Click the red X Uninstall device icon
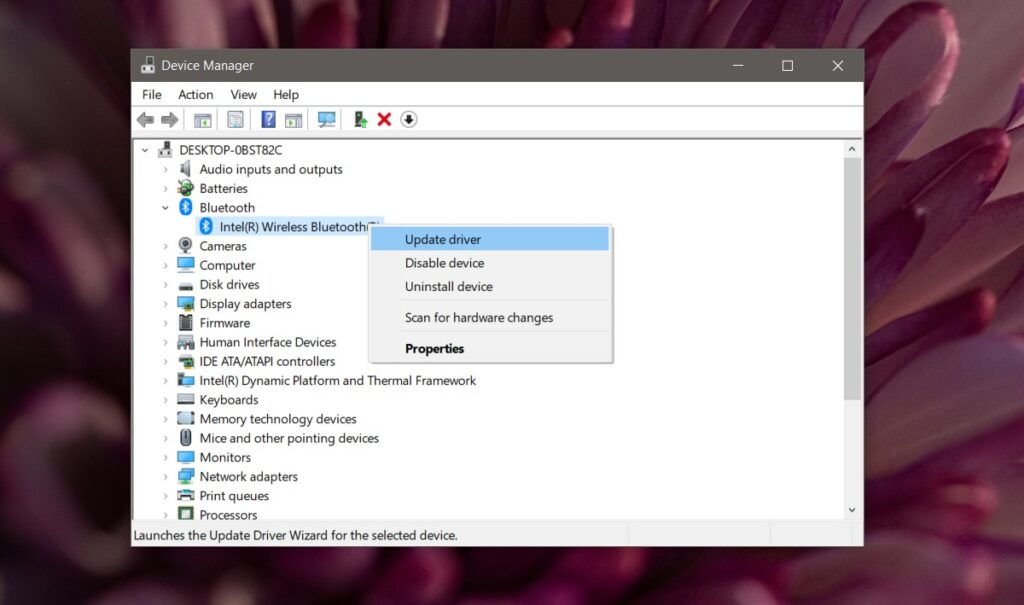1024x605 pixels. (x=384, y=120)
